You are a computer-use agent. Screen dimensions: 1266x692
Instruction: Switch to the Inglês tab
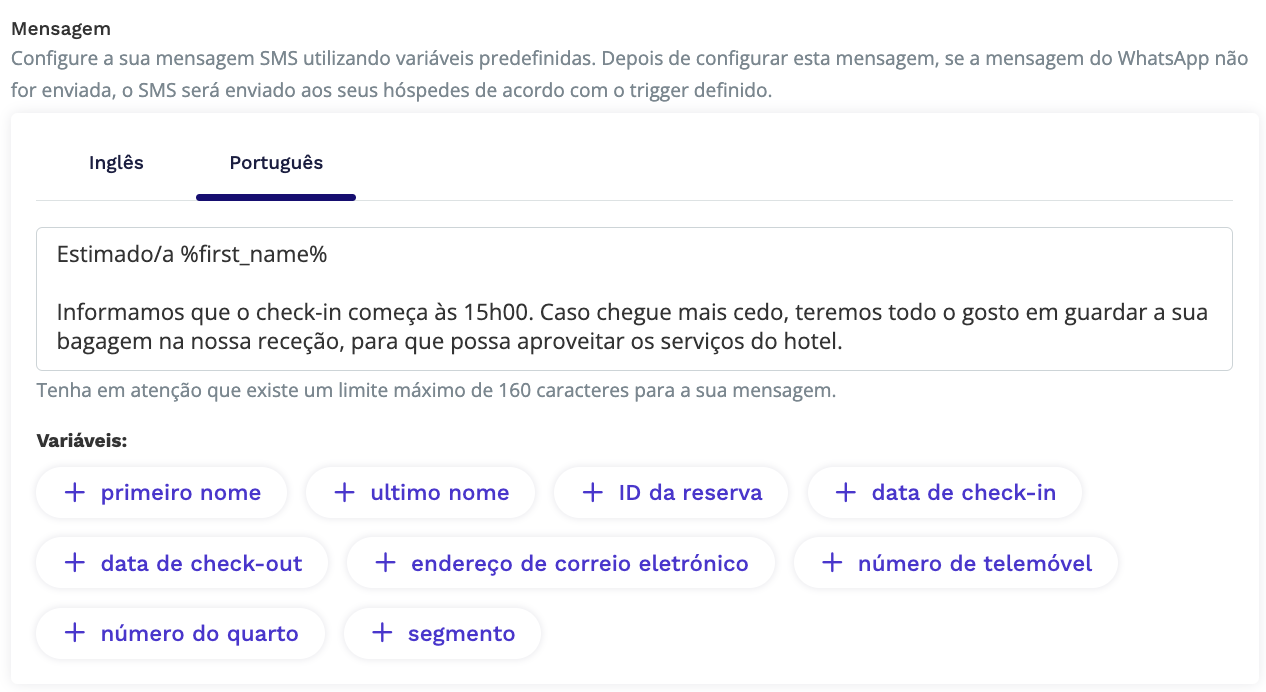click(x=116, y=163)
